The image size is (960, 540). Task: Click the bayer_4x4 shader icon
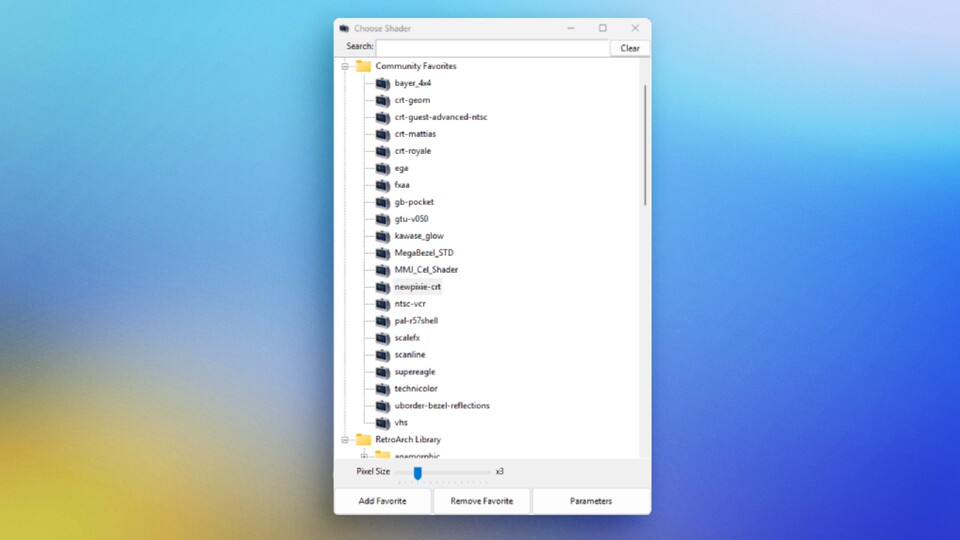tap(383, 83)
